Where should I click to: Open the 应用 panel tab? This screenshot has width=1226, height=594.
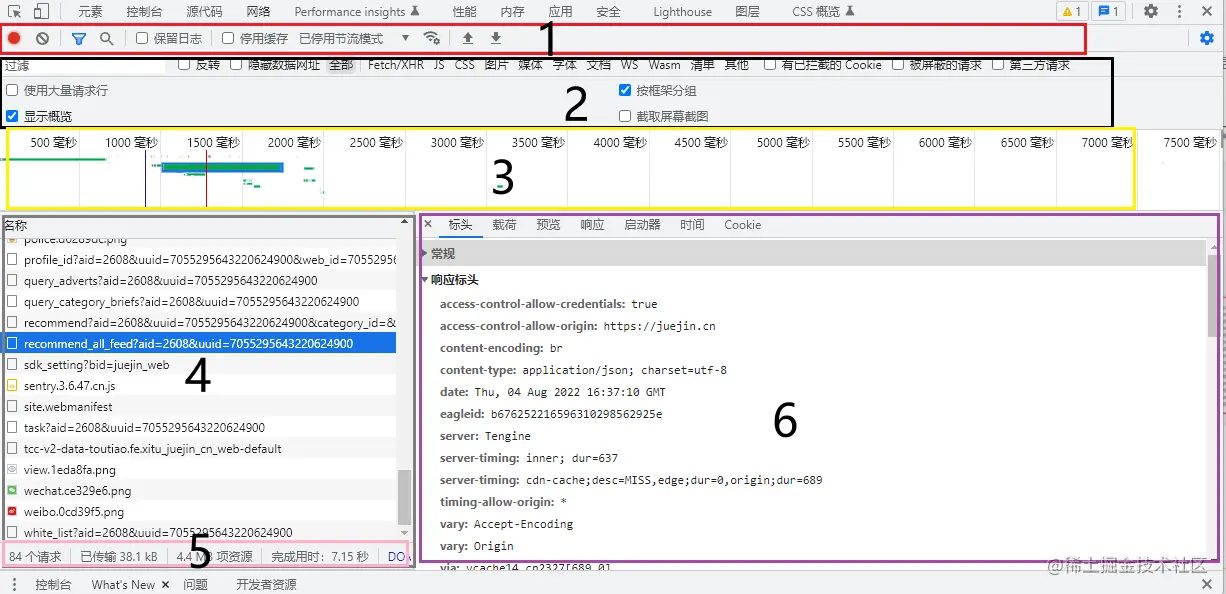pos(561,12)
